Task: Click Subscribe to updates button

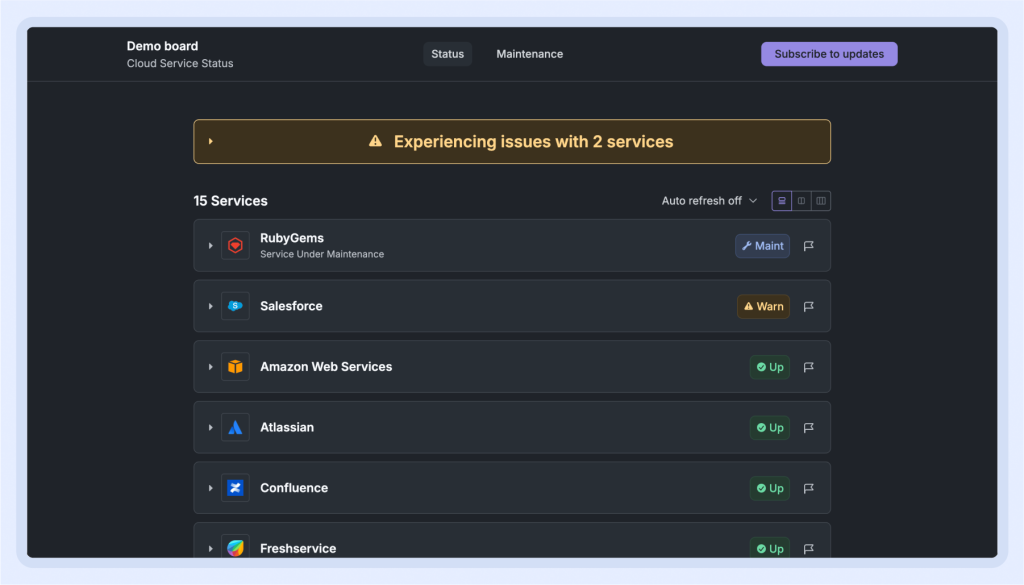Action: pos(829,54)
